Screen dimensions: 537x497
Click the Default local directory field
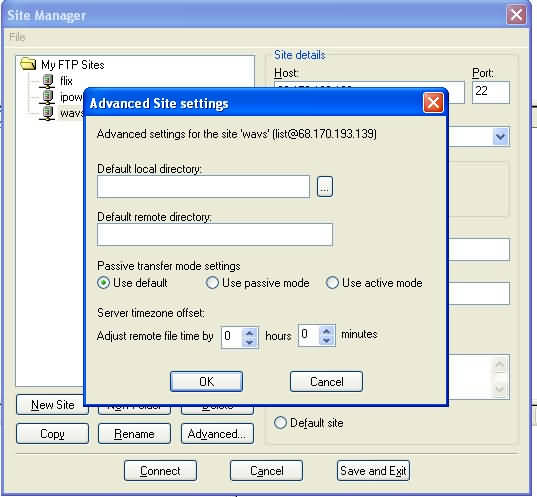tap(203, 187)
